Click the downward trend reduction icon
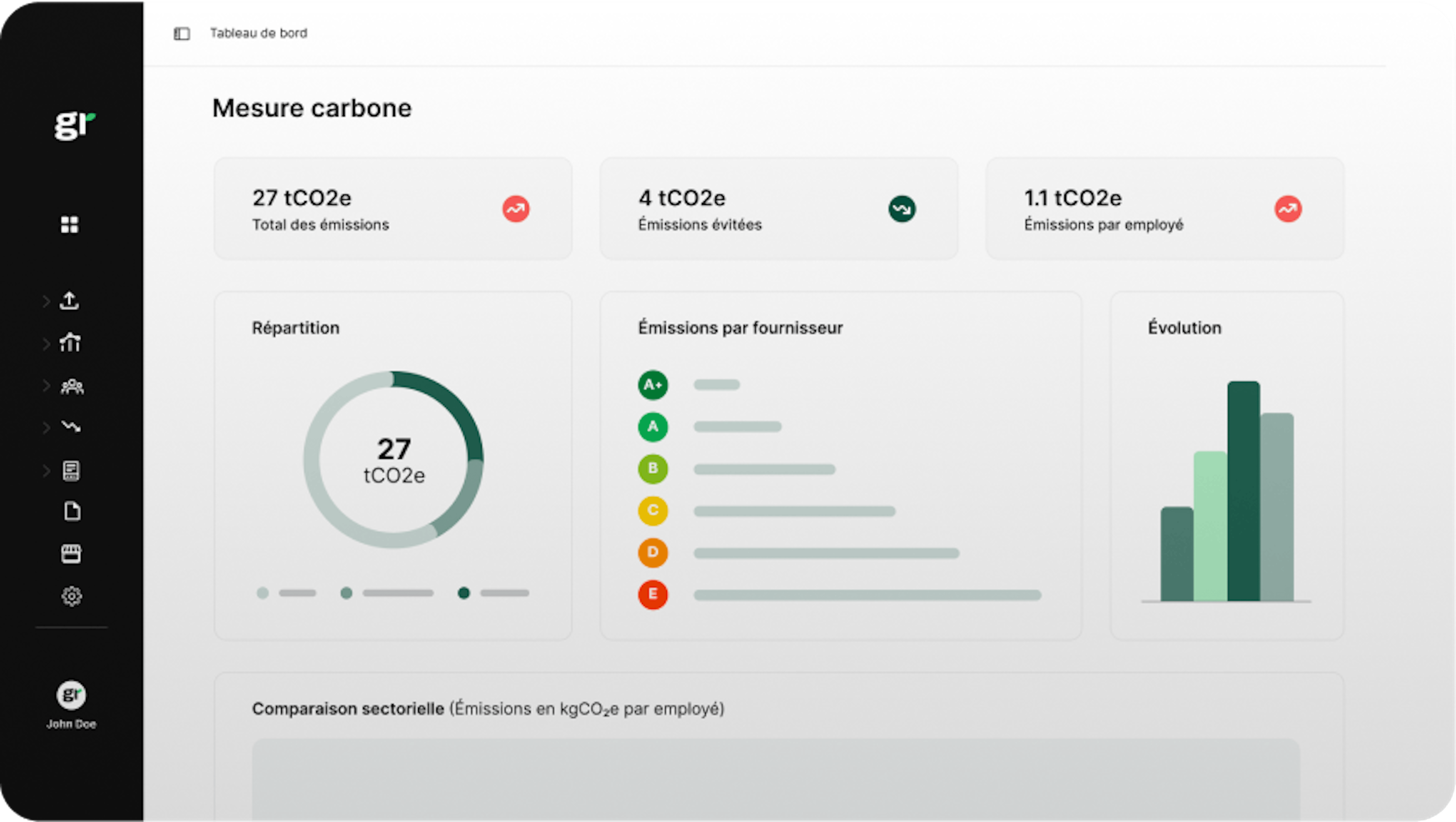Image resolution: width=1456 pixels, height=822 pixels. point(71,427)
